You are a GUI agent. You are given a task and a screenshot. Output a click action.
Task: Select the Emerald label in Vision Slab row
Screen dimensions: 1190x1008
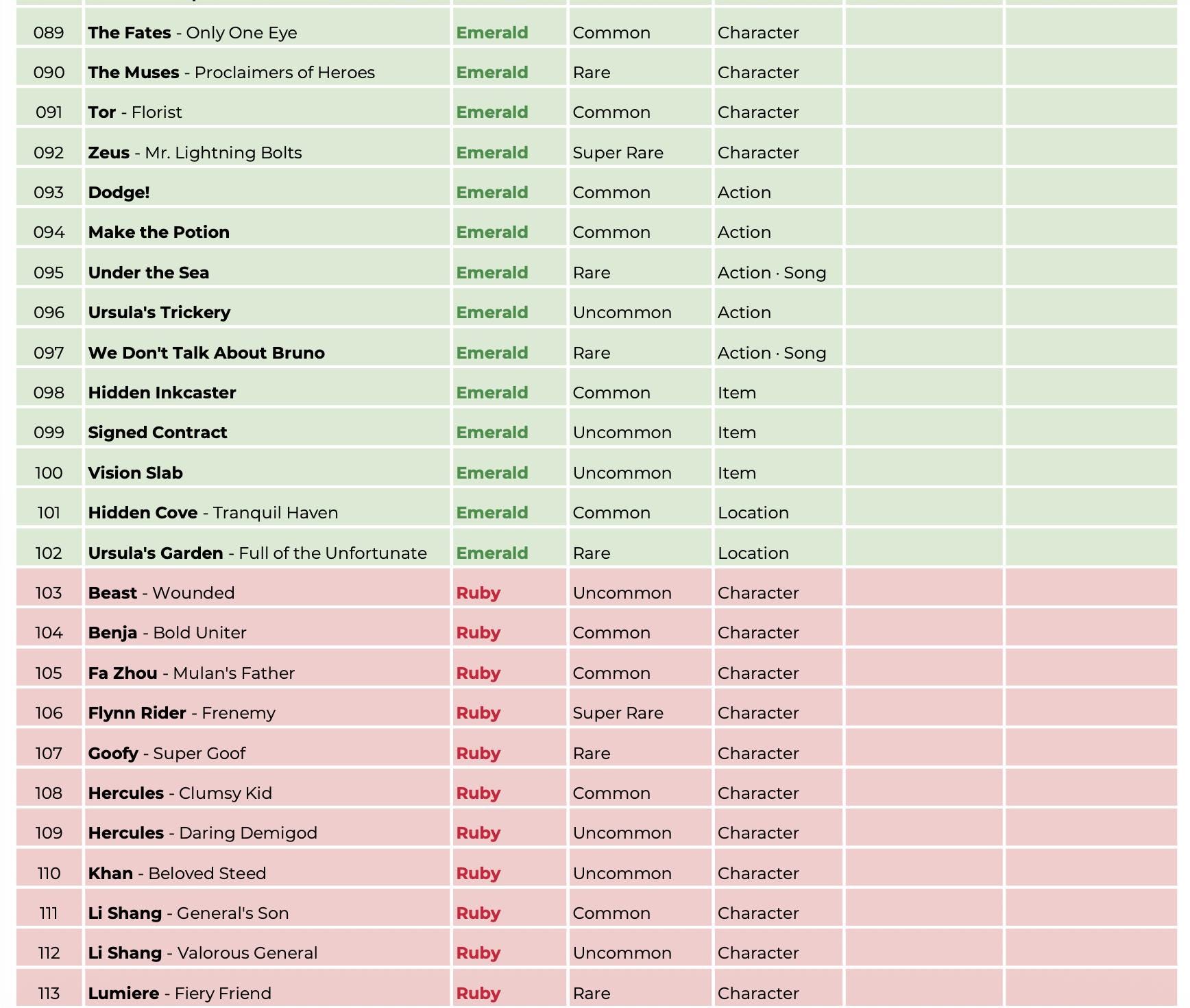click(x=492, y=472)
